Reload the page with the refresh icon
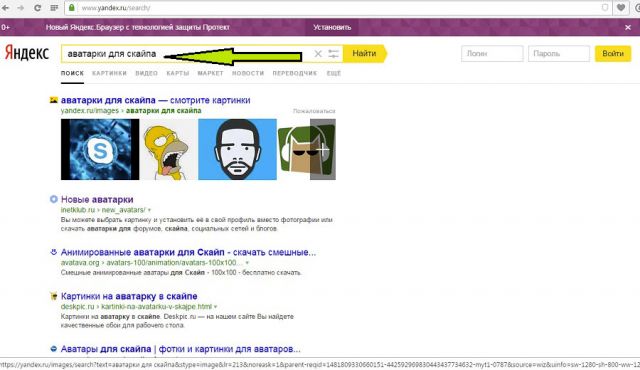 coord(37,8)
